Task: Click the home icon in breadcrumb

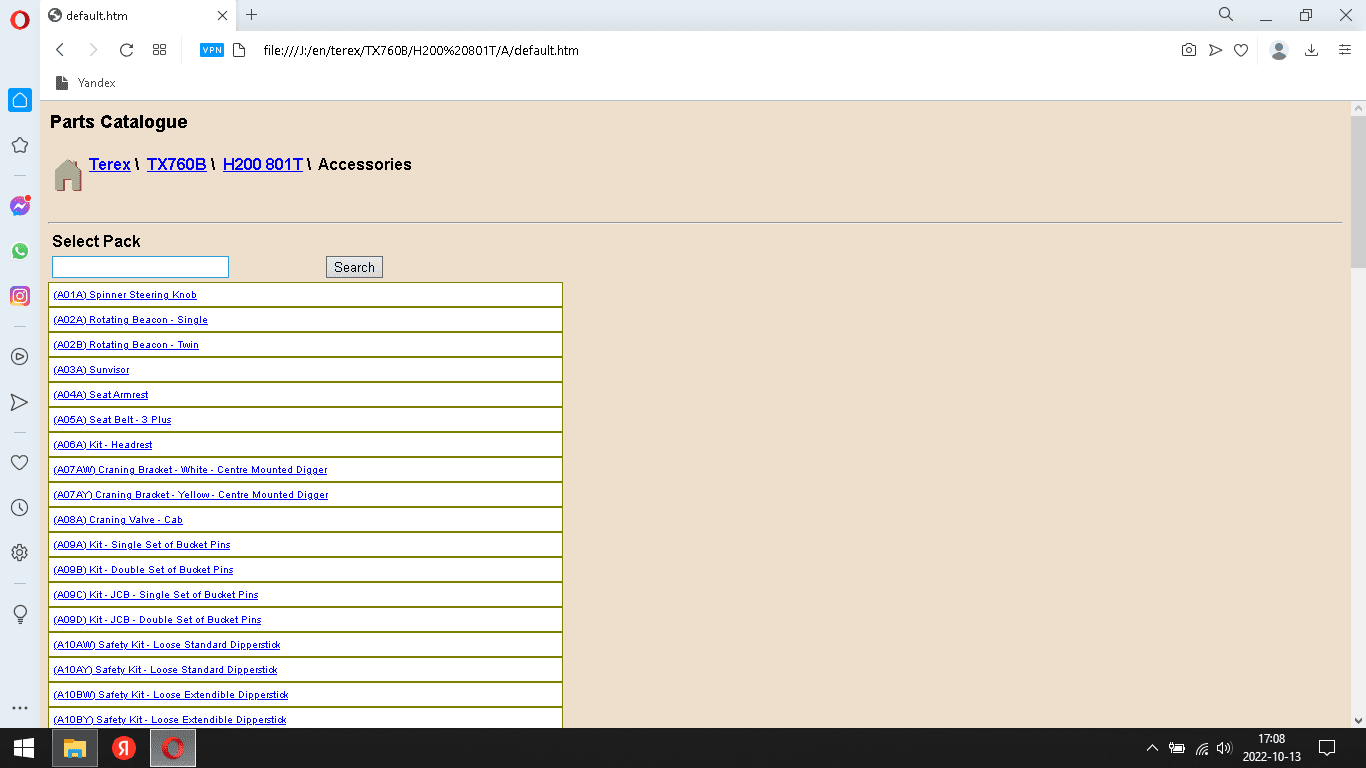Action: click(x=68, y=175)
